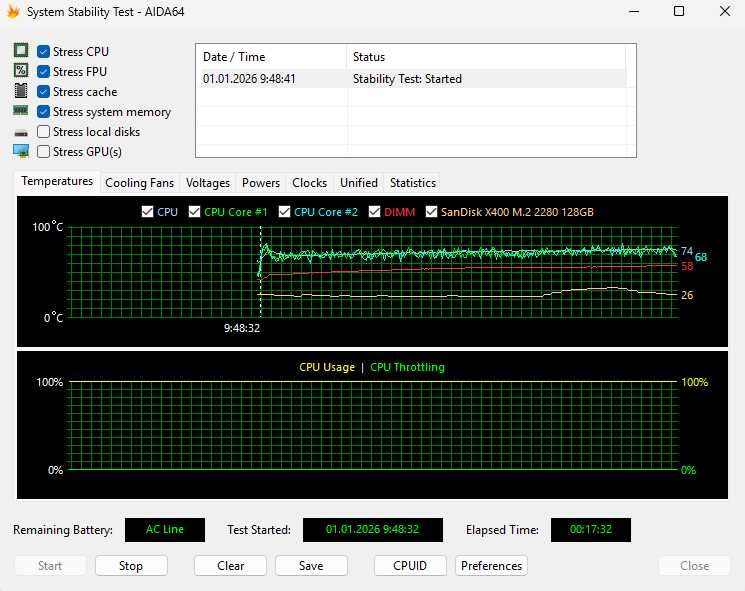Toggle the CPU Core #1 graph checkbox
Viewport: 745px width, 591px height.
pyautogui.click(x=194, y=211)
